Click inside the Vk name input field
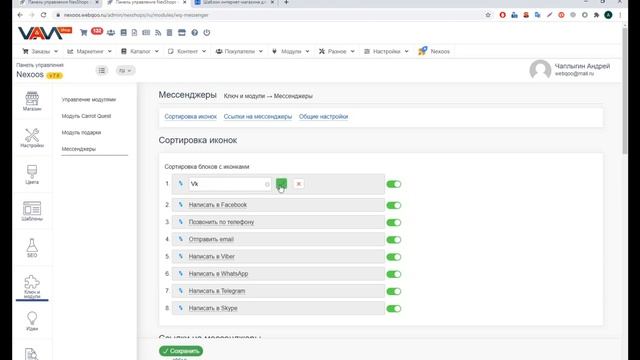 click(x=229, y=184)
